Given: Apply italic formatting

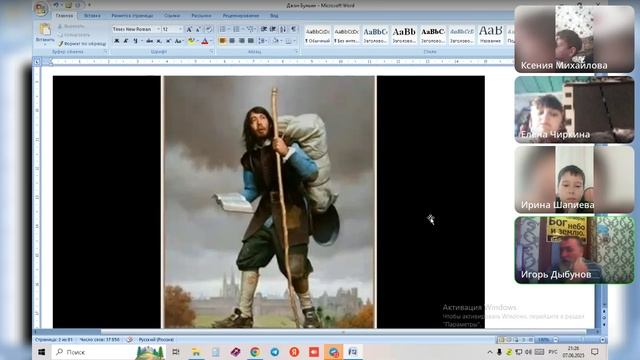Looking at the screenshot, I should point(126,41).
